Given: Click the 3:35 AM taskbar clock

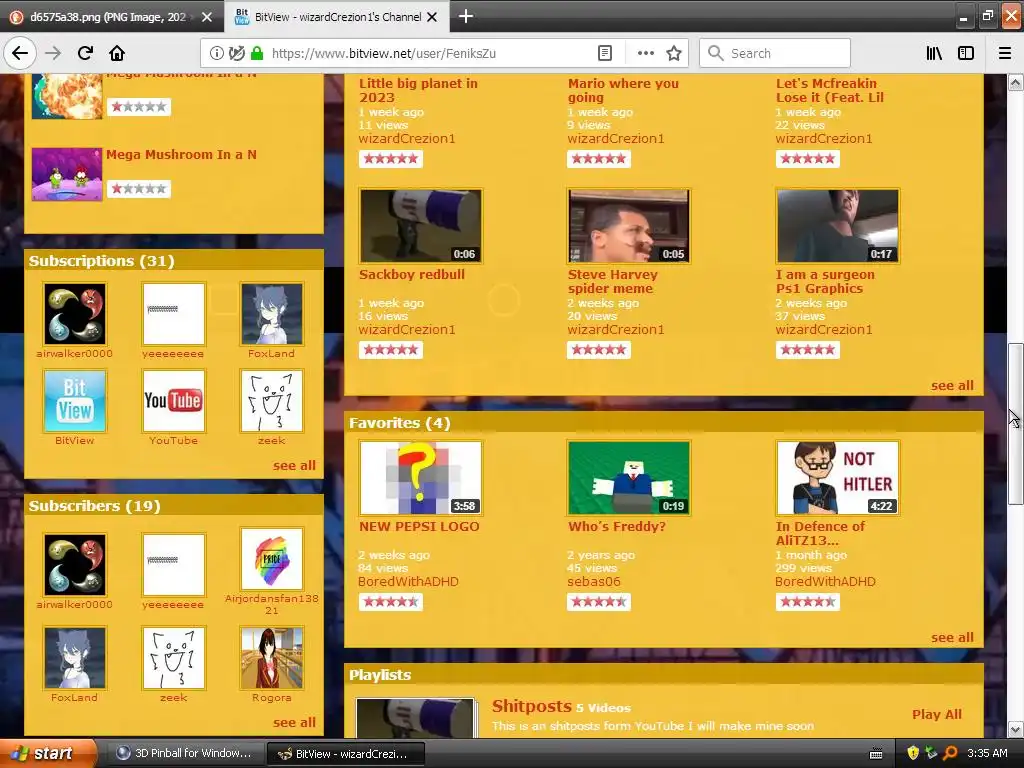Looking at the screenshot, I should [987, 753].
